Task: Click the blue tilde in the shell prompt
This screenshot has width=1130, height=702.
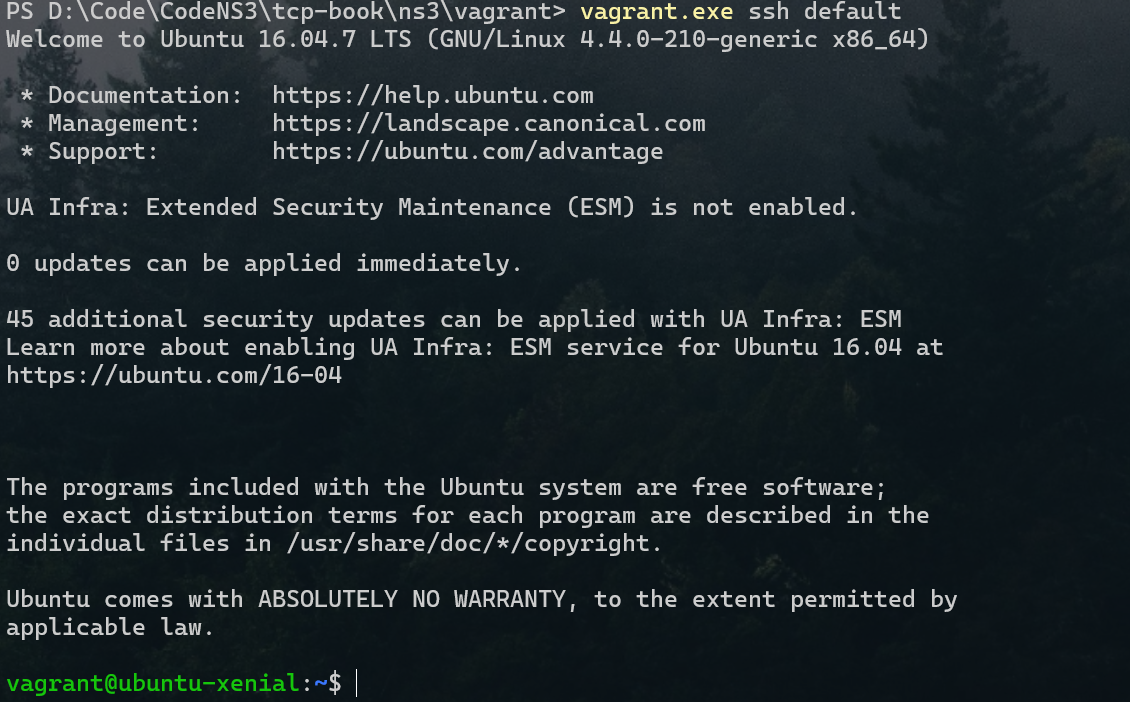Action: pos(321,684)
